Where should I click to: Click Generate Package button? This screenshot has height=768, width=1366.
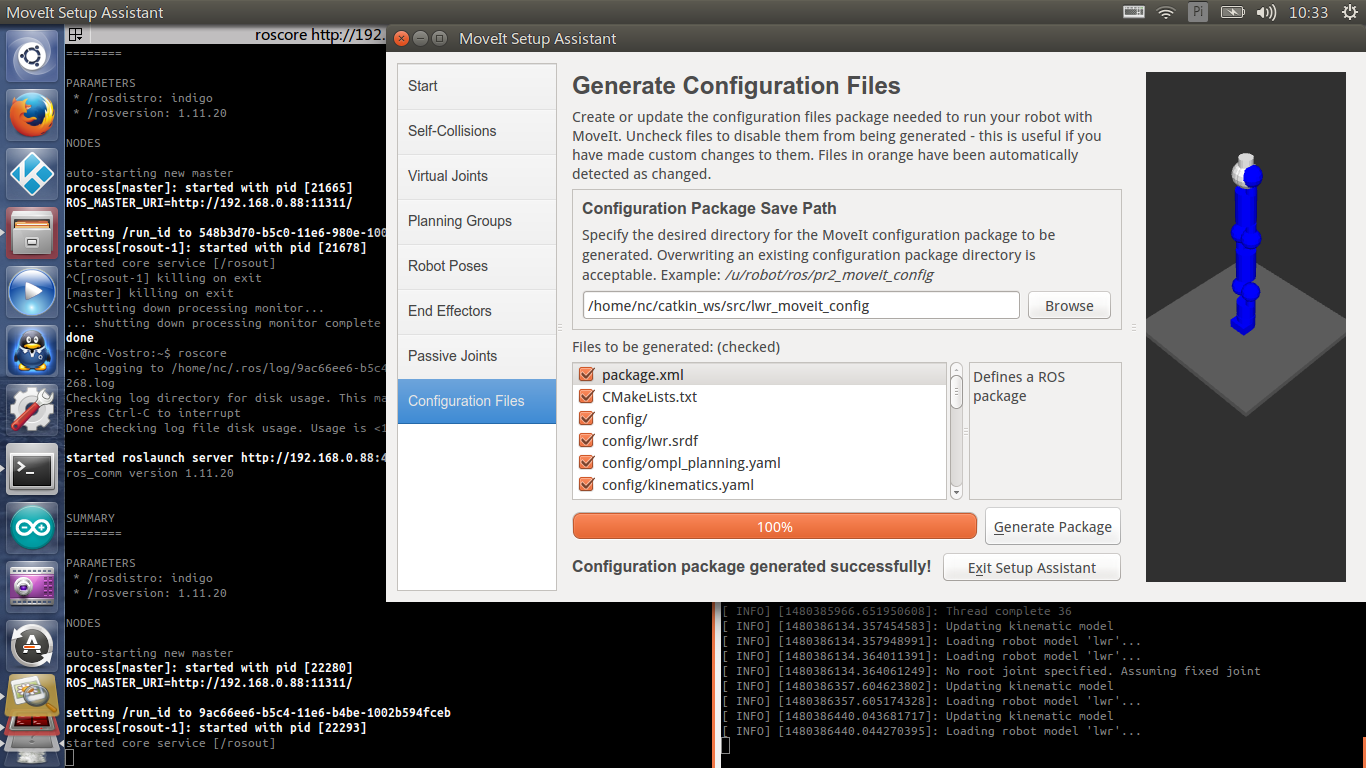coord(1052,527)
